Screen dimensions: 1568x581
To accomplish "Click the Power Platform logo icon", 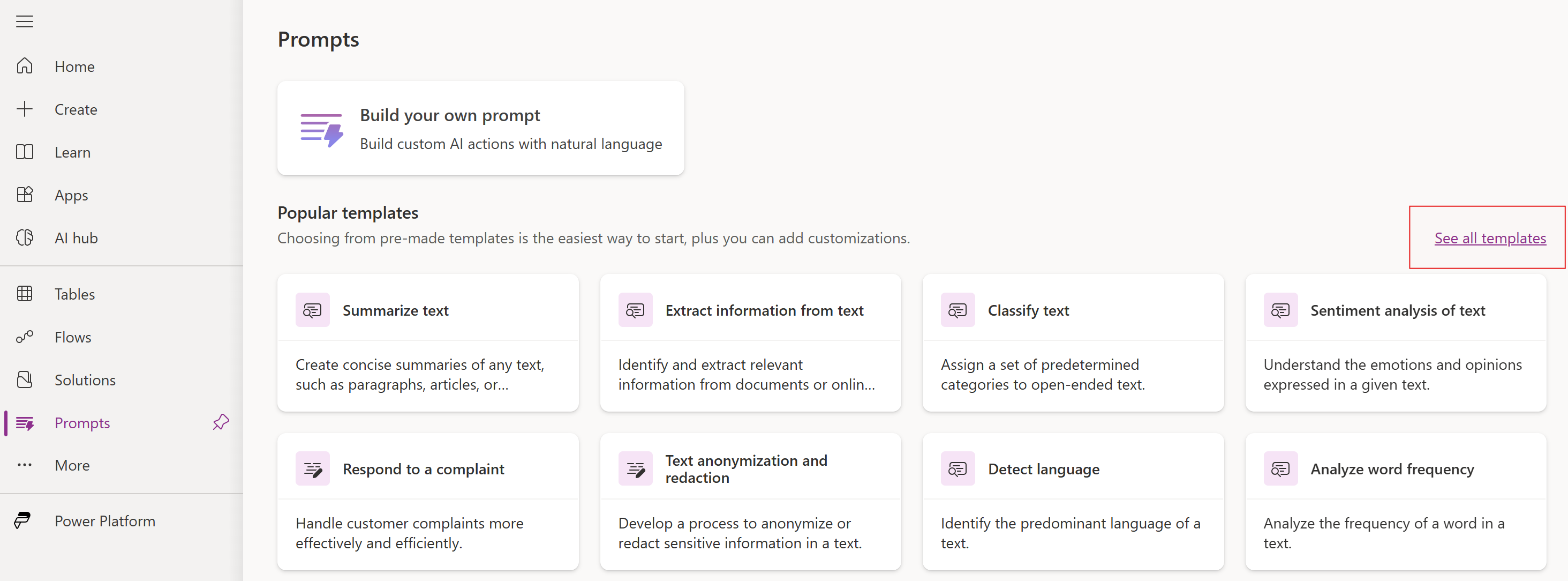I will (23, 521).
